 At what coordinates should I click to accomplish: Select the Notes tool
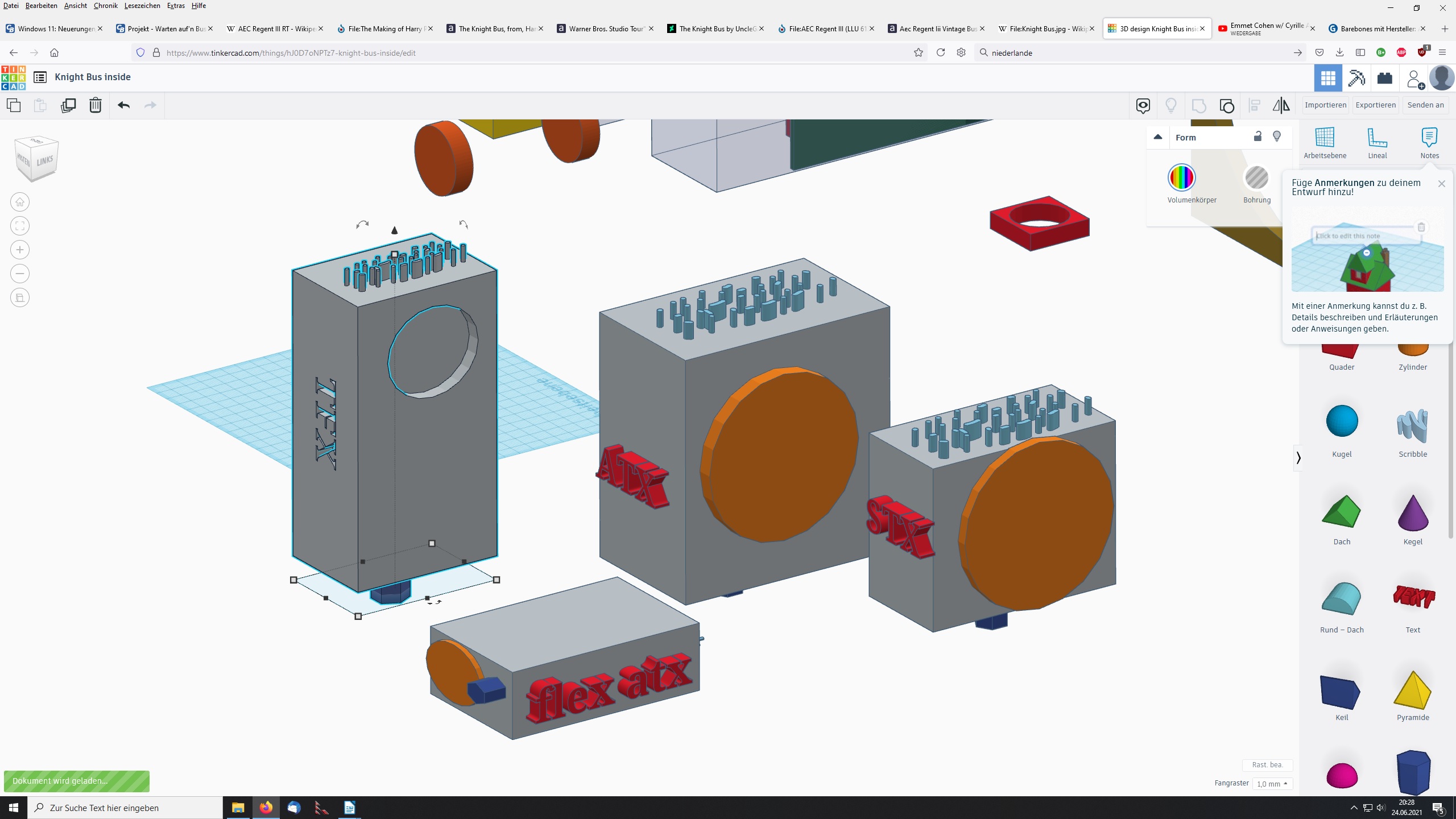coord(1429,143)
